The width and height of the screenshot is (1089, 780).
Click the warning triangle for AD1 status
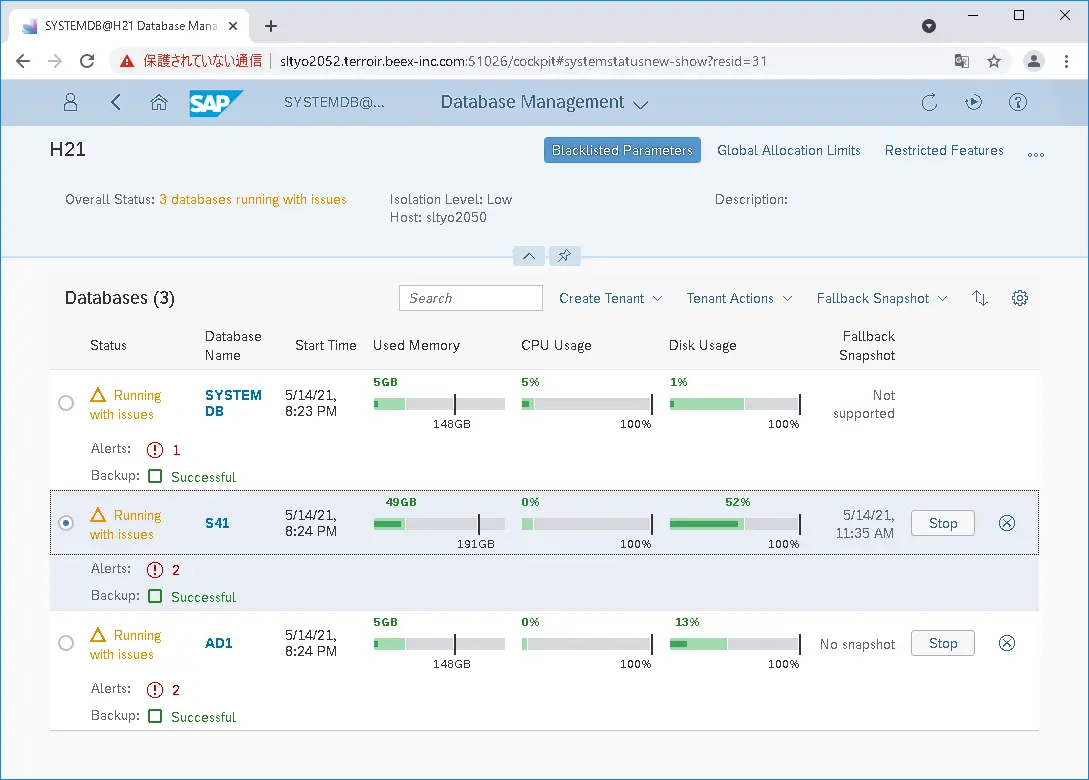tap(98, 635)
